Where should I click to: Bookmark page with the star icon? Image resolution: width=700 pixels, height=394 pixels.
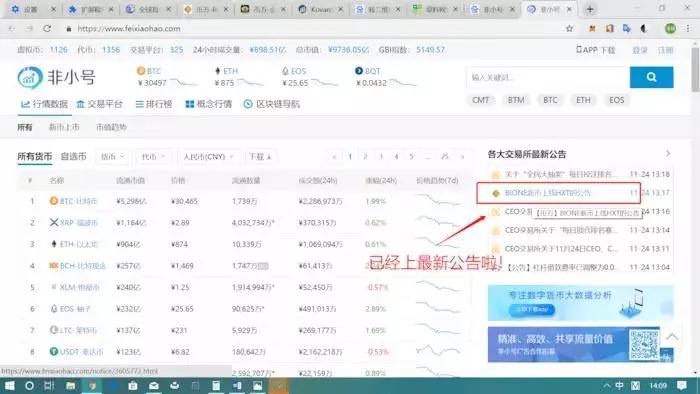[569, 29]
